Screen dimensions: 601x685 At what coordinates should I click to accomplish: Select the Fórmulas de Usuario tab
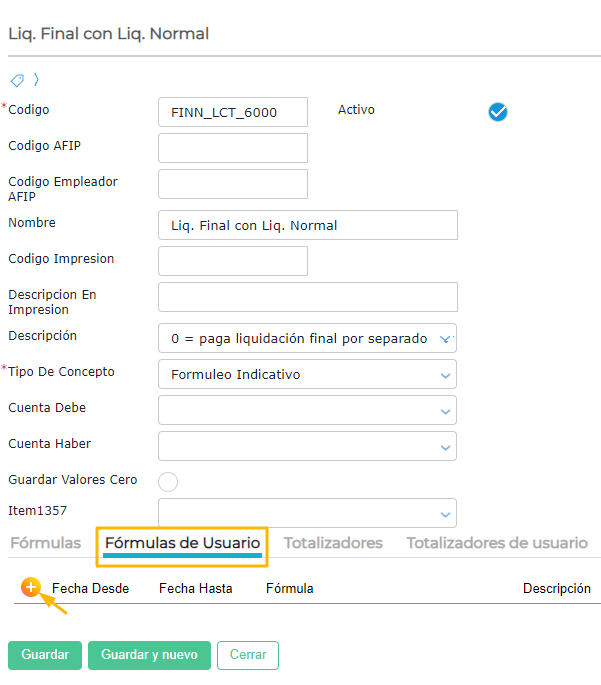coord(182,543)
